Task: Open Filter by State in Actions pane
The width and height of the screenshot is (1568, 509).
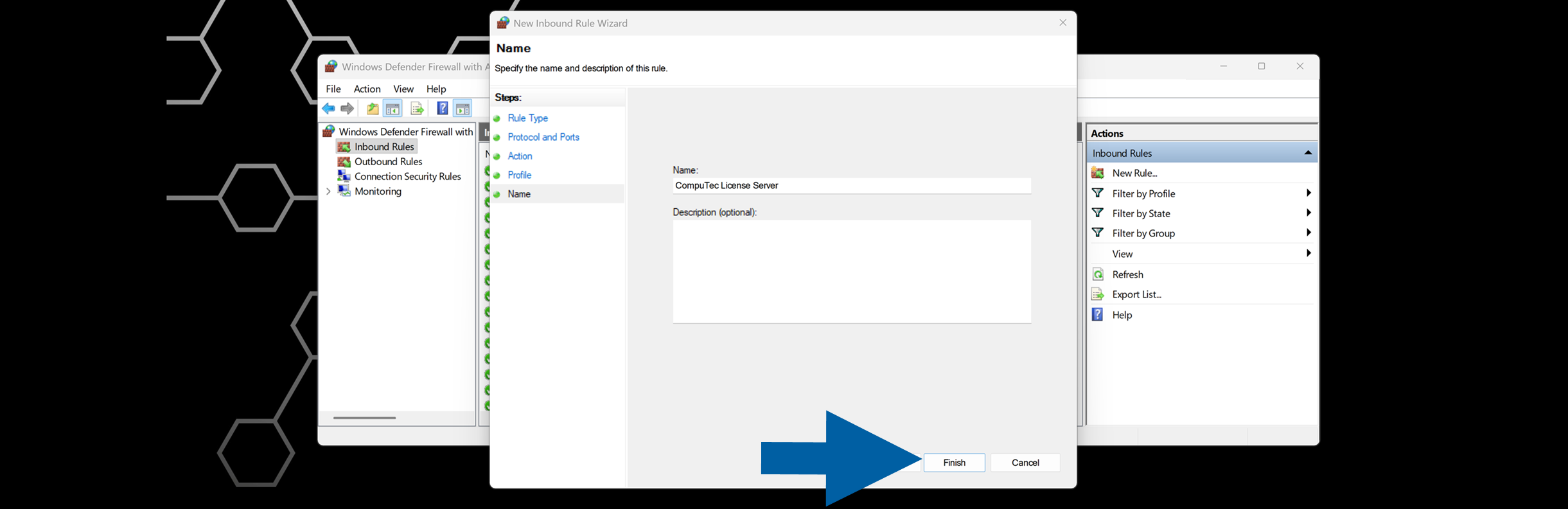Action: [1141, 214]
